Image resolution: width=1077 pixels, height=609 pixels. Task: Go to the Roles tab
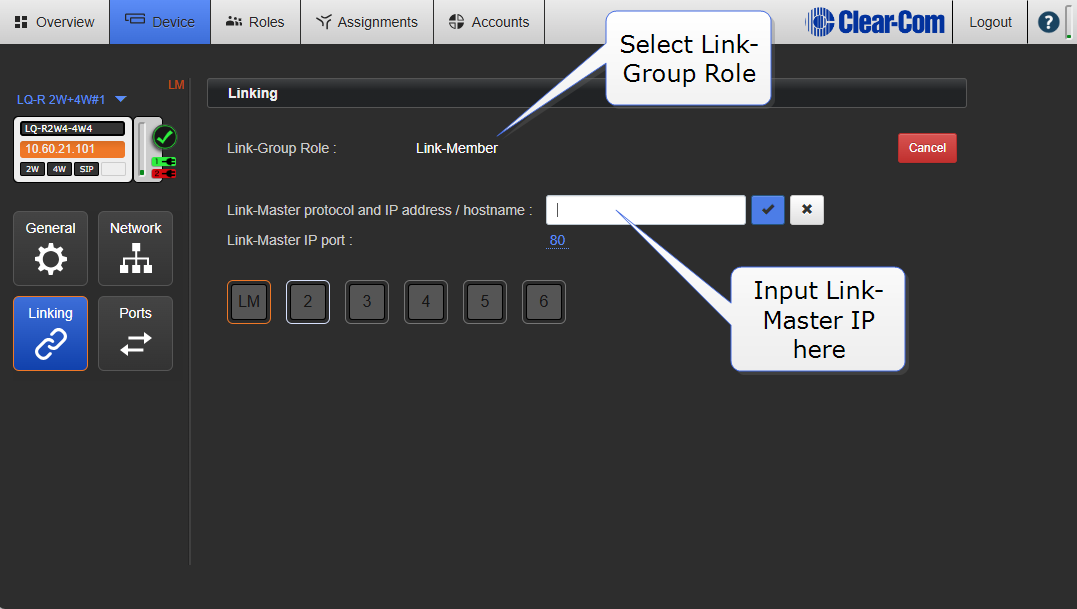point(255,22)
